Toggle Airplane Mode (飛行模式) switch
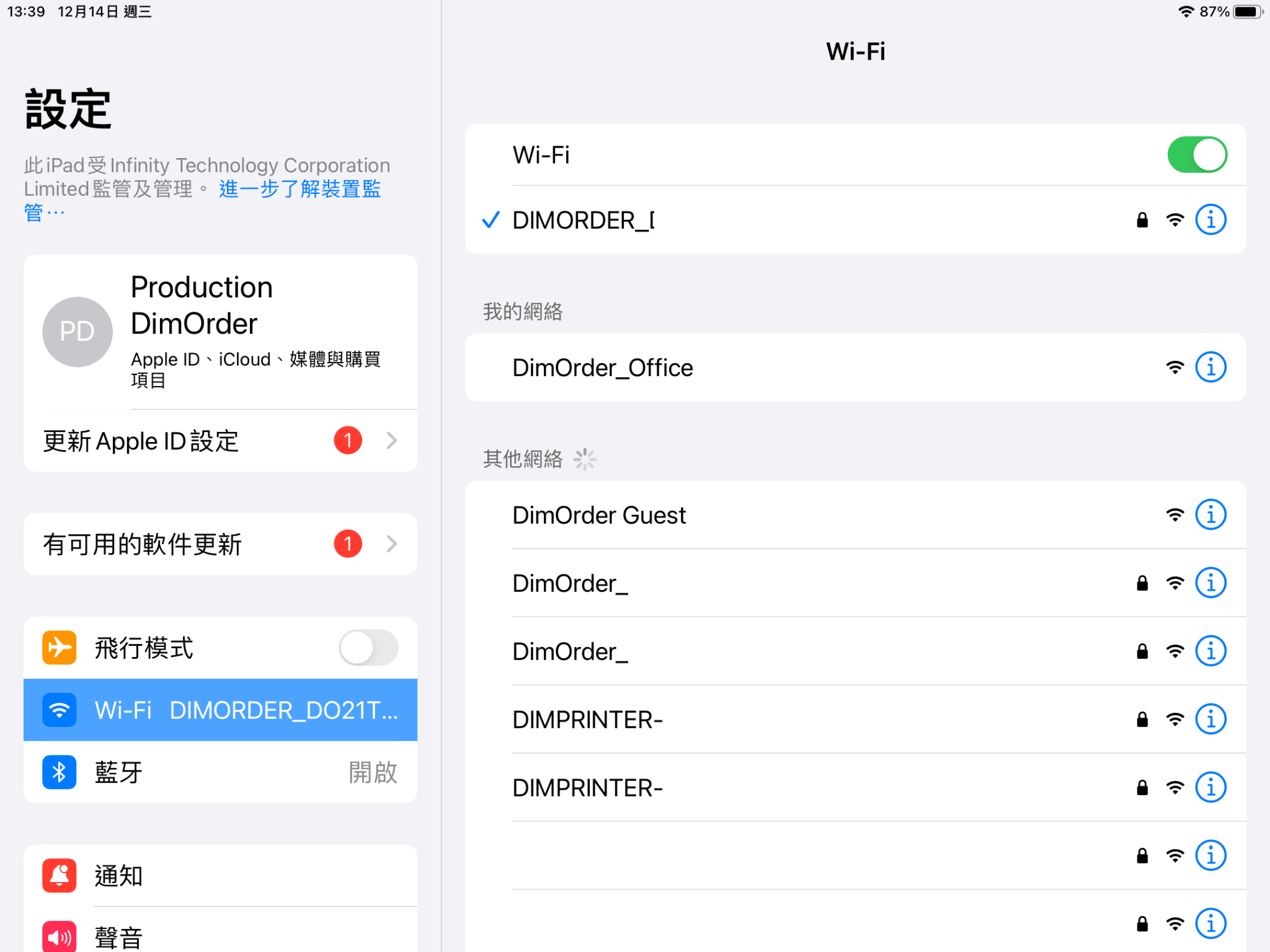 [368, 648]
